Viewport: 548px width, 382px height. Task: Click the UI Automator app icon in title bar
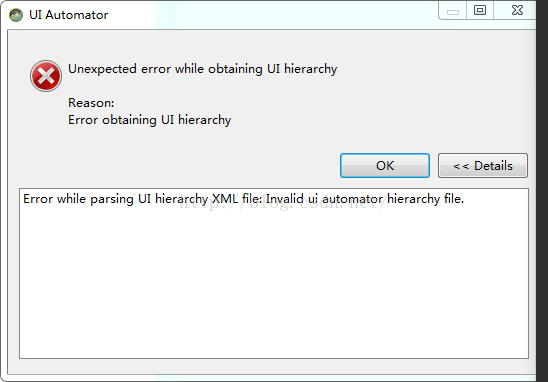click(x=16, y=15)
